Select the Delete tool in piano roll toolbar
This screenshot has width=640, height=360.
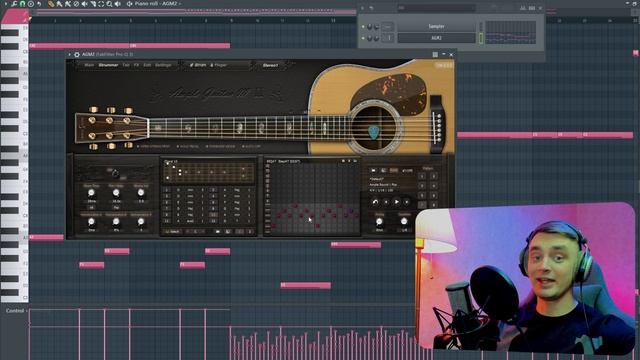76,4
